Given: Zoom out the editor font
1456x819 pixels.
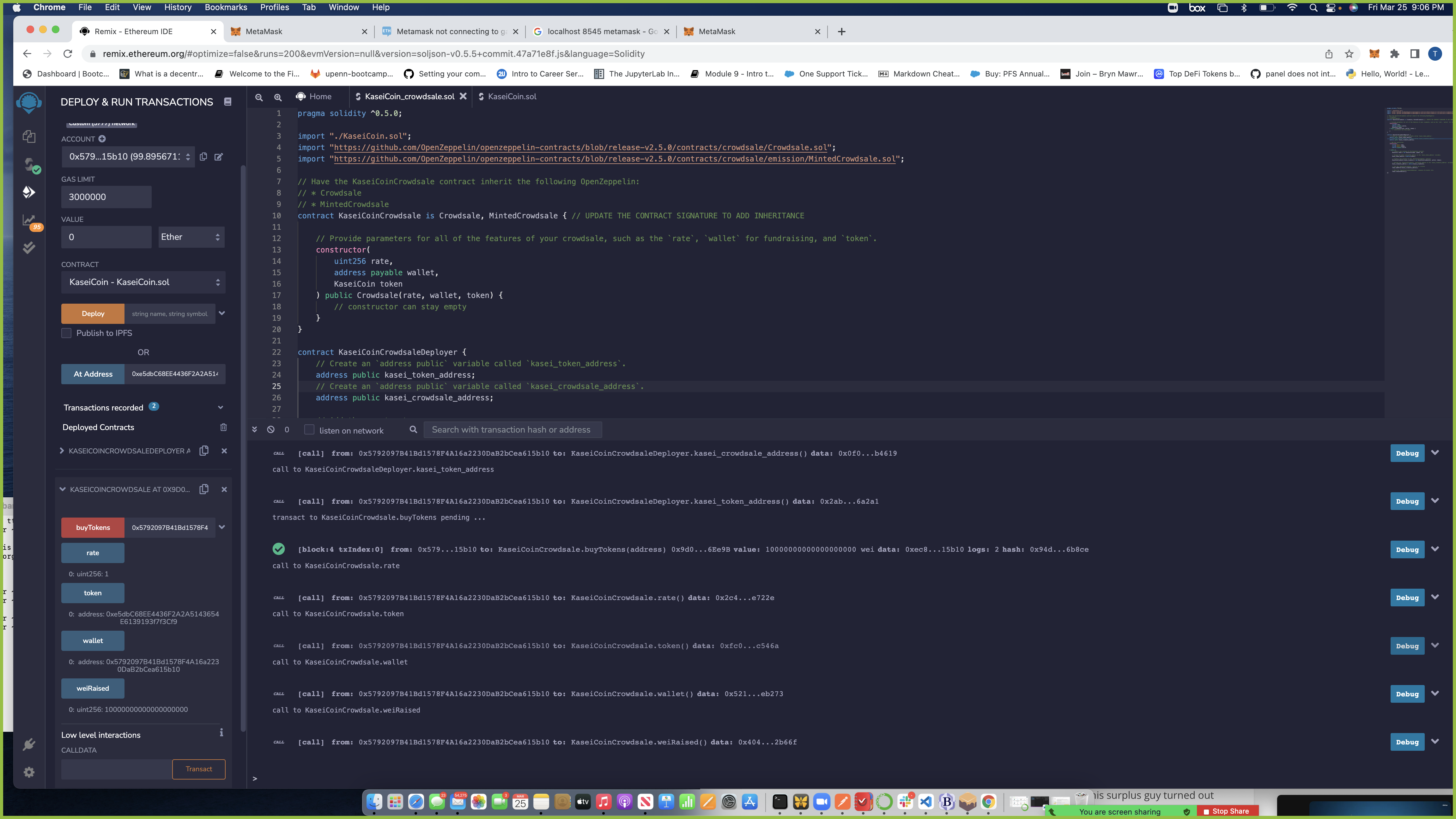Looking at the screenshot, I should coord(259,97).
